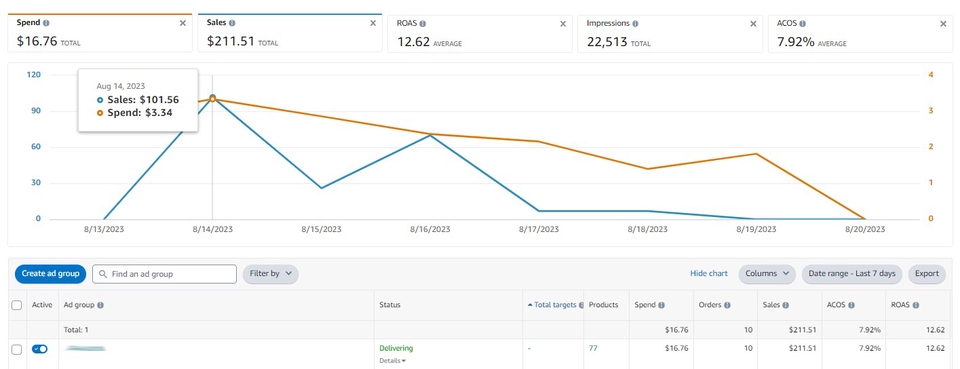Remove the ROAS metric card
Image resolution: width=960 pixels, height=369 pixels.
pyautogui.click(x=563, y=23)
